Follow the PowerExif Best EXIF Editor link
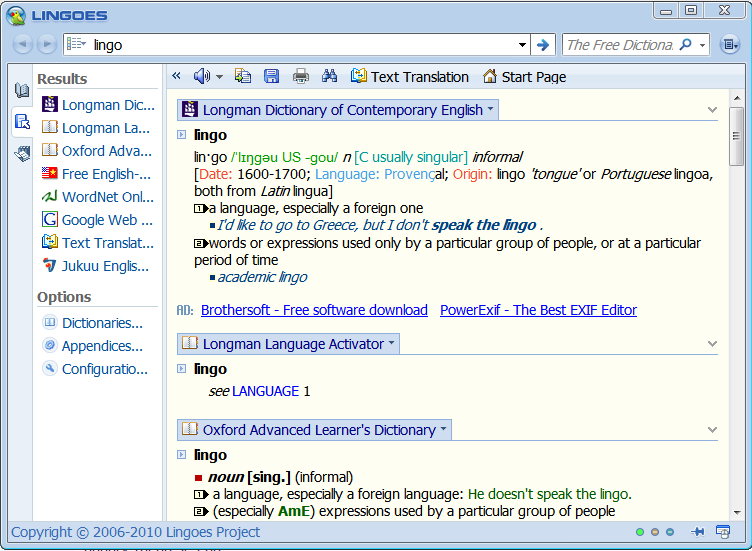The image size is (752, 551). coord(538,310)
